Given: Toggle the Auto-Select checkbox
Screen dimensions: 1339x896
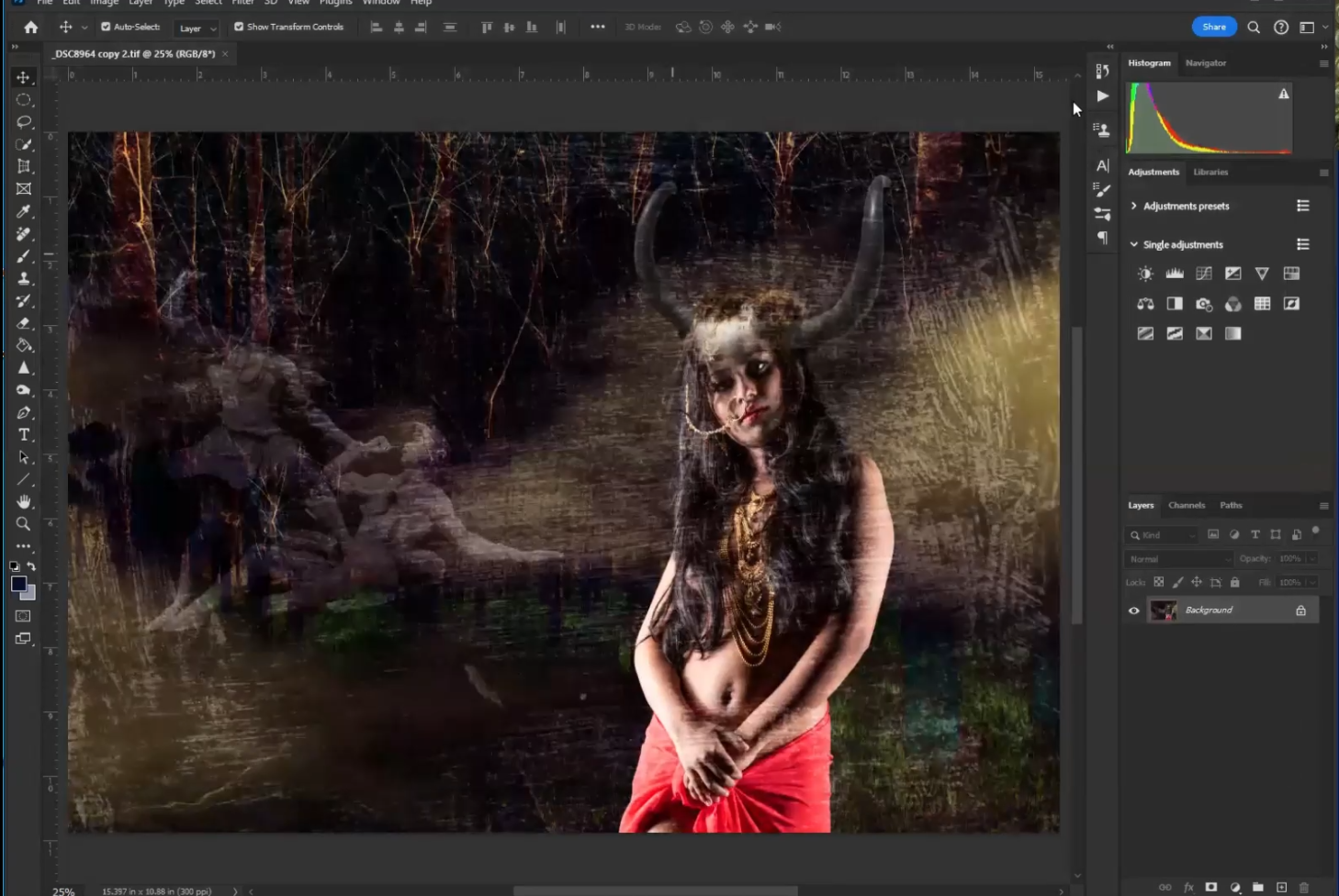Looking at the screenshot, I should click(x=106, y=28).
